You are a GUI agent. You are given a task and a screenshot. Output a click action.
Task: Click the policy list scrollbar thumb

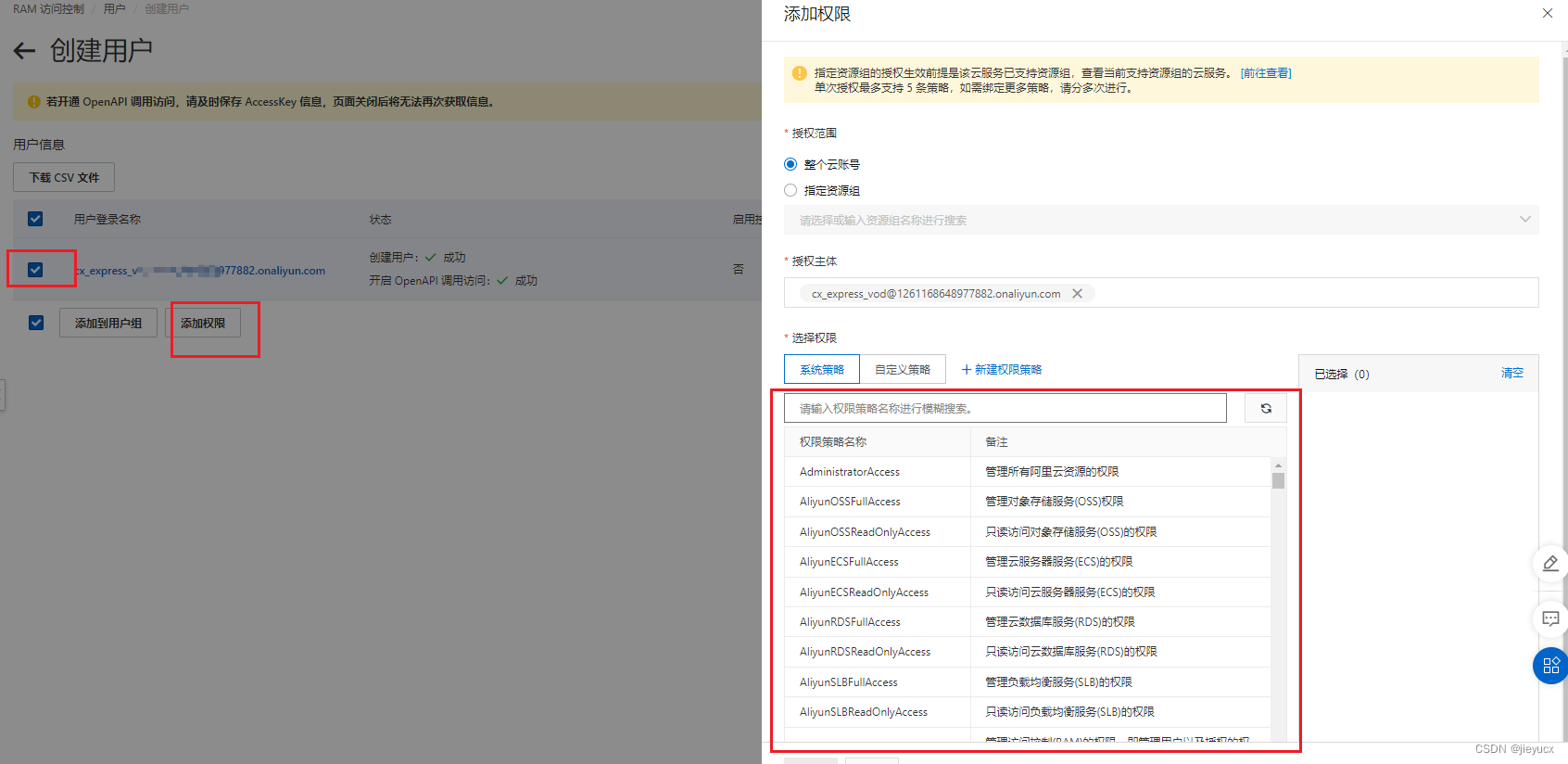point(1278,480)
